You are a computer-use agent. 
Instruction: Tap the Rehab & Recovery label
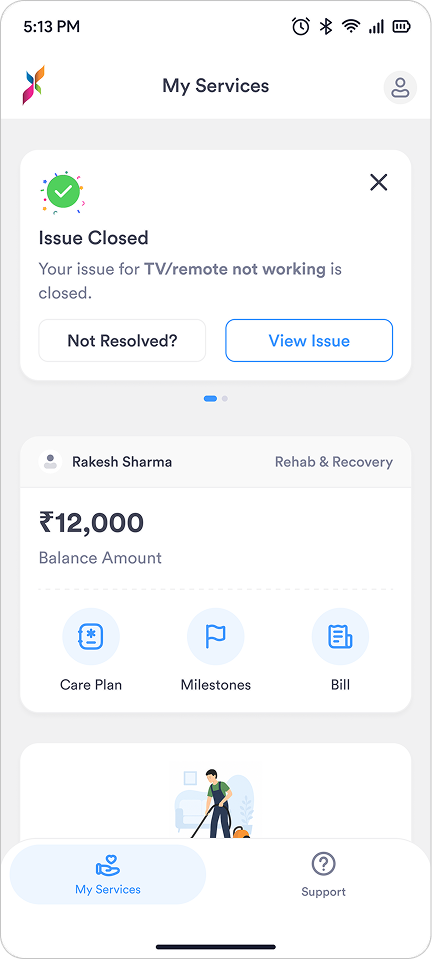(333, 462)
